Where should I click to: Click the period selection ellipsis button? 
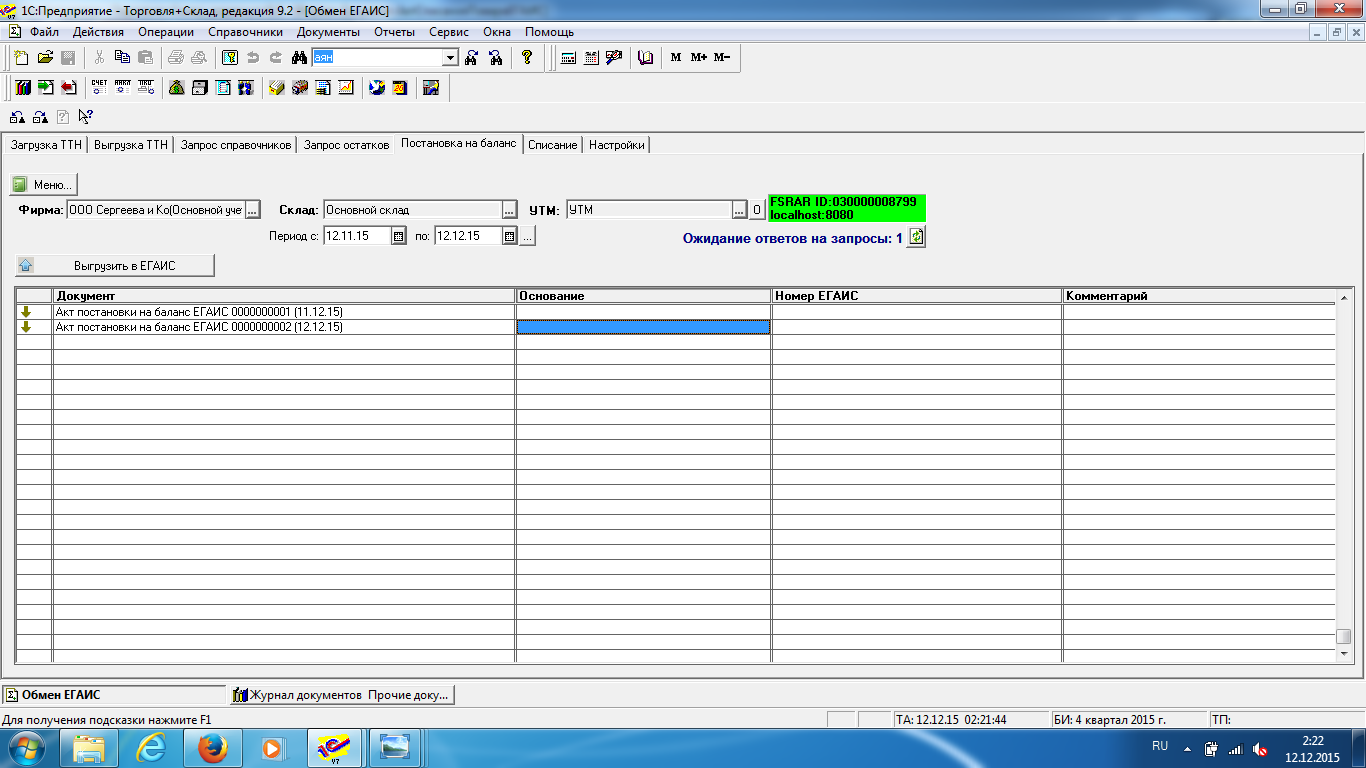click(527, 237)
